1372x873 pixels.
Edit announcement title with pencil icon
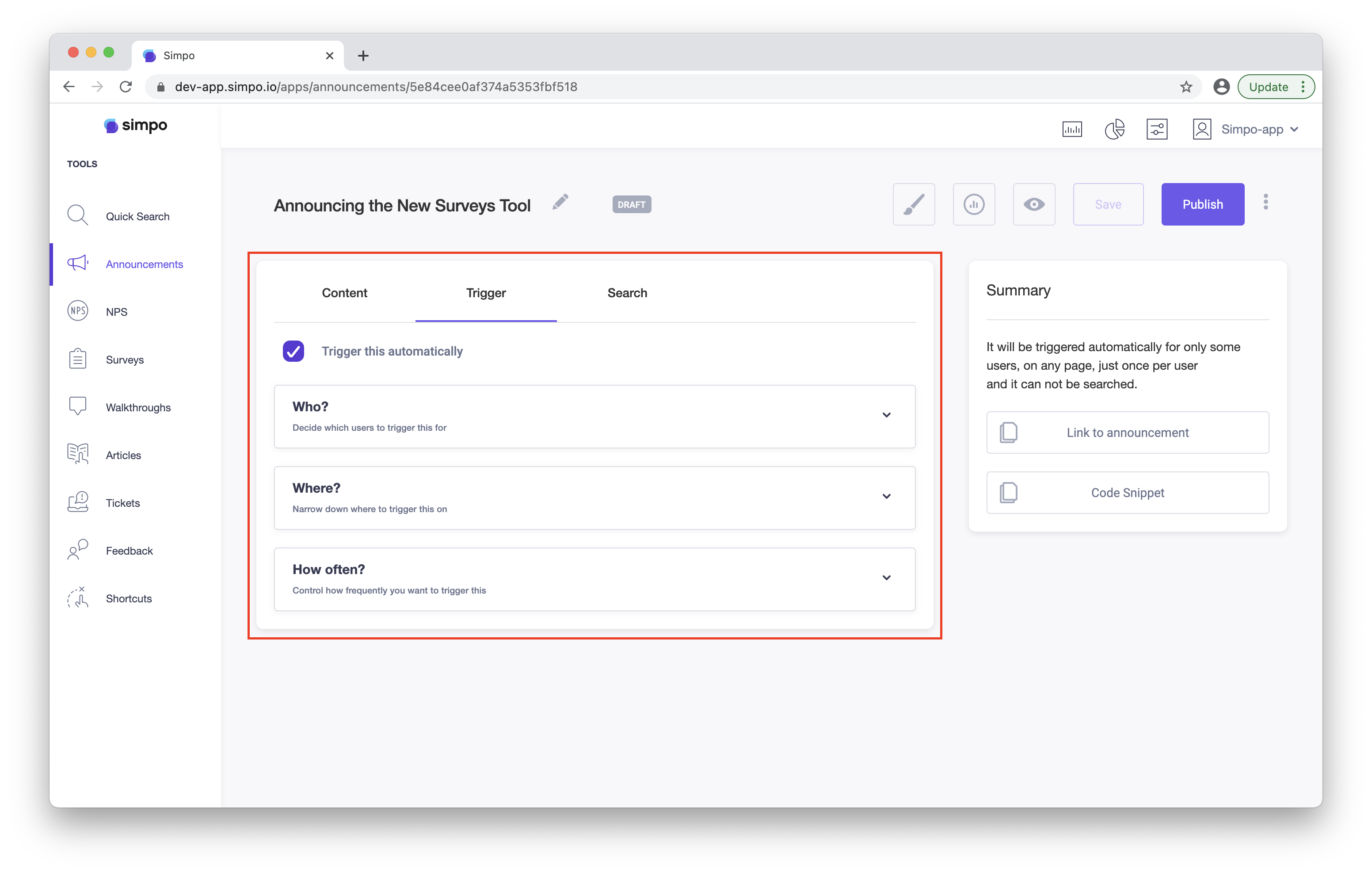click(x=560, y=202)
